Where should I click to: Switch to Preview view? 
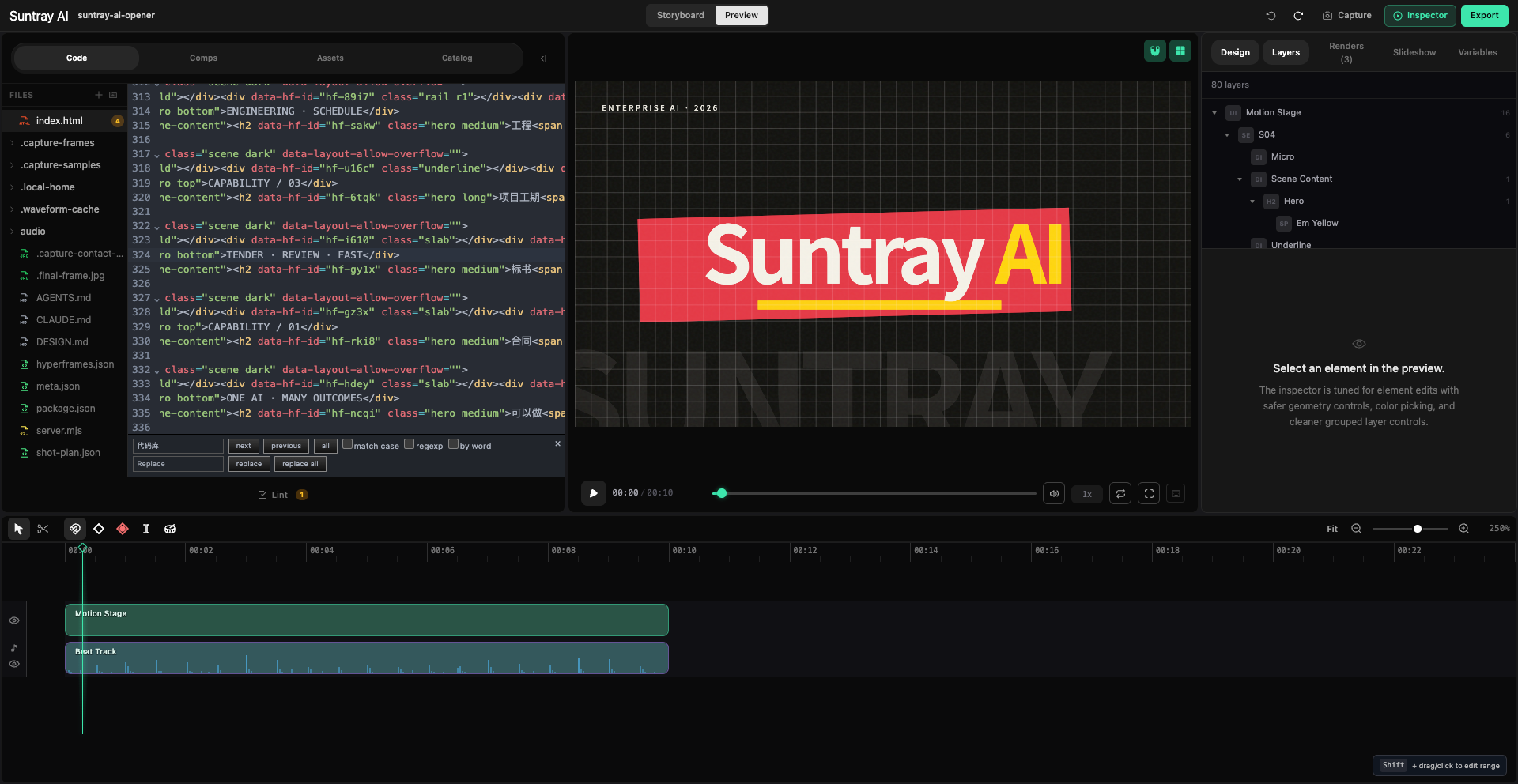(x=741, y=16)
